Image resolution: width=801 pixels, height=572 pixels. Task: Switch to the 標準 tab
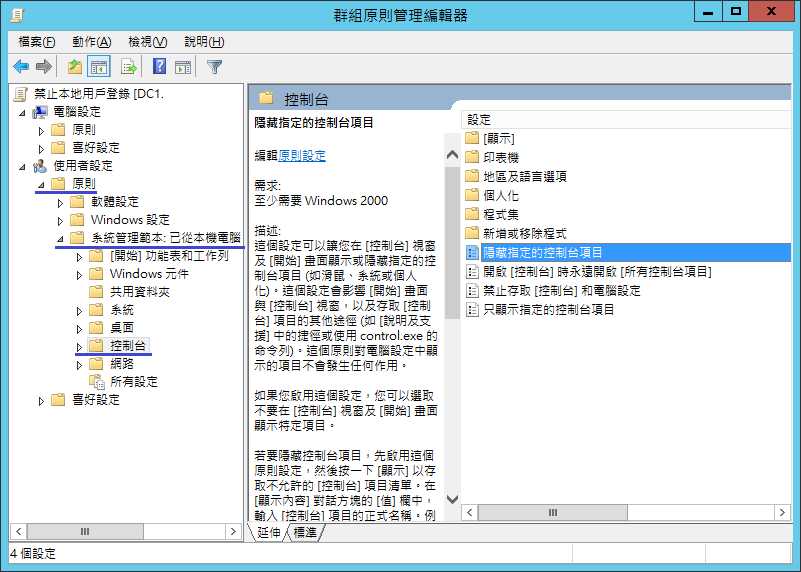click(305, 533)
